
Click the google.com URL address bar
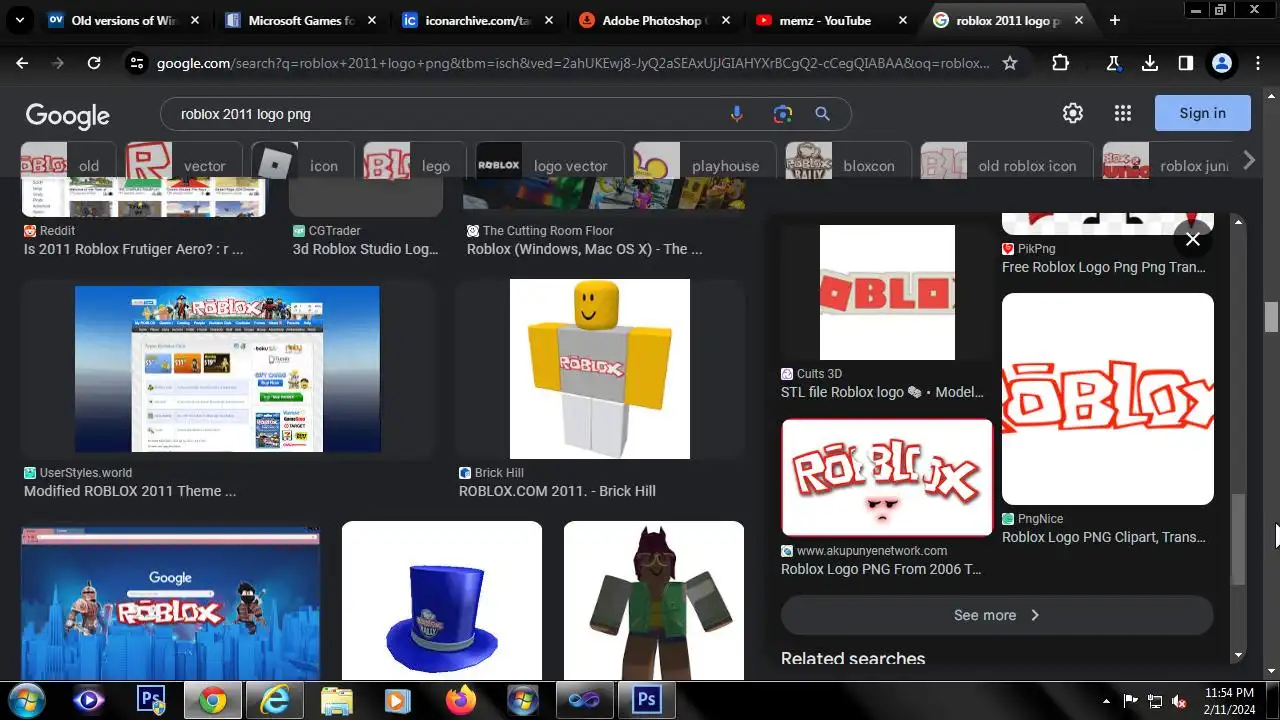click(573, 63)
